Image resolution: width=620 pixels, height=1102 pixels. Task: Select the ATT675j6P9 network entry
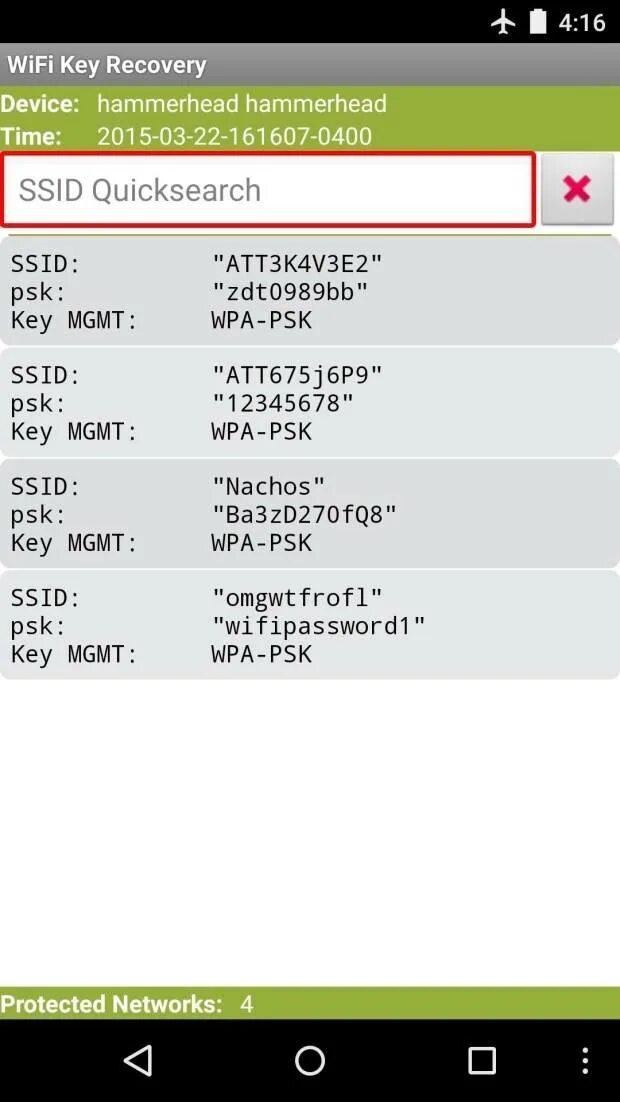[x=309, y=403]
